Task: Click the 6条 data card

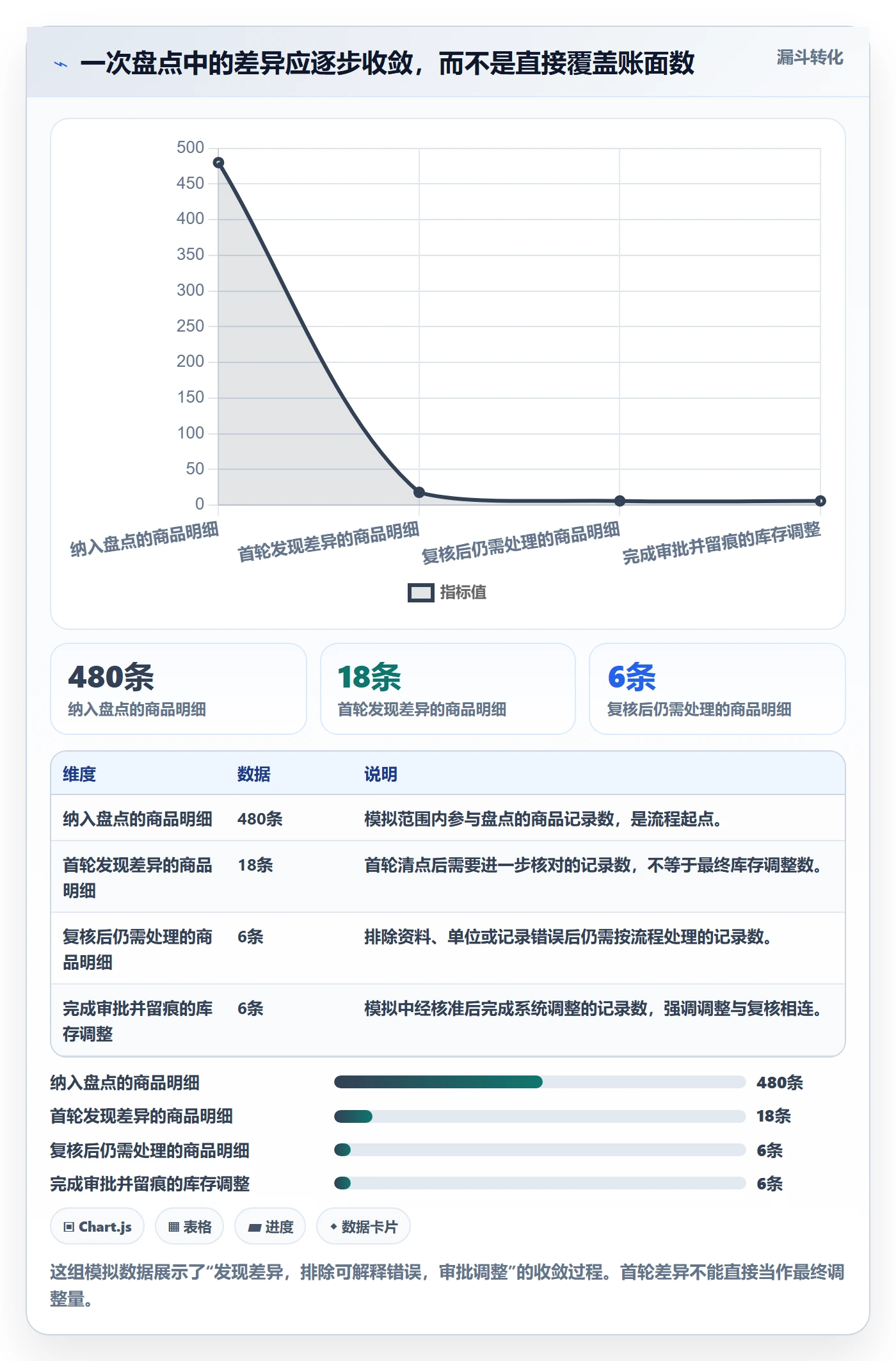Action: coord(717,689)
